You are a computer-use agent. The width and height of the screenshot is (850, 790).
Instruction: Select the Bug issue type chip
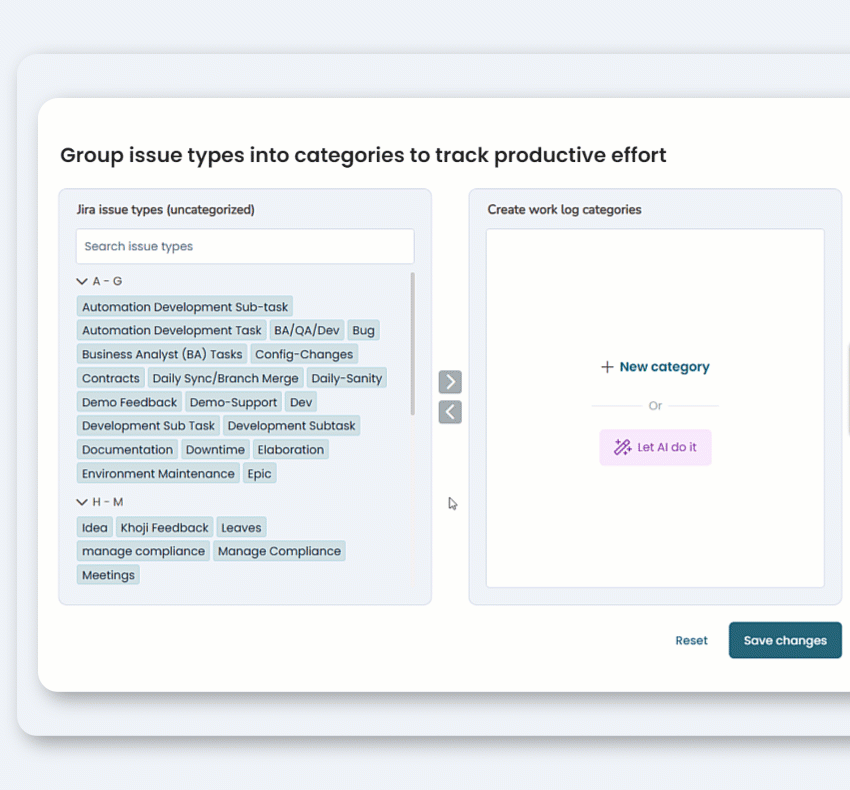tap(364, 330)
